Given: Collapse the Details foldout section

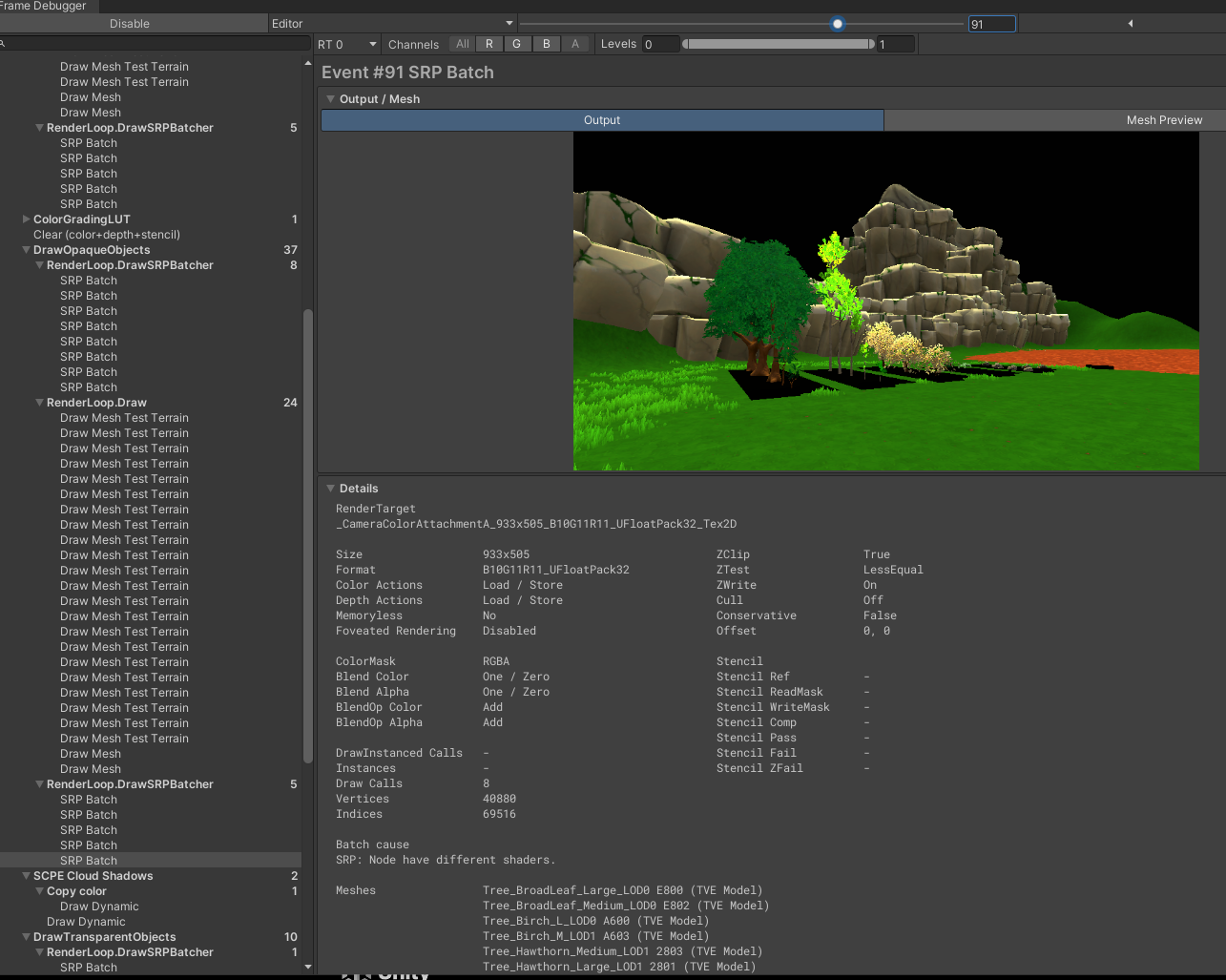Looking at the screenshot, I should [330, 489].
